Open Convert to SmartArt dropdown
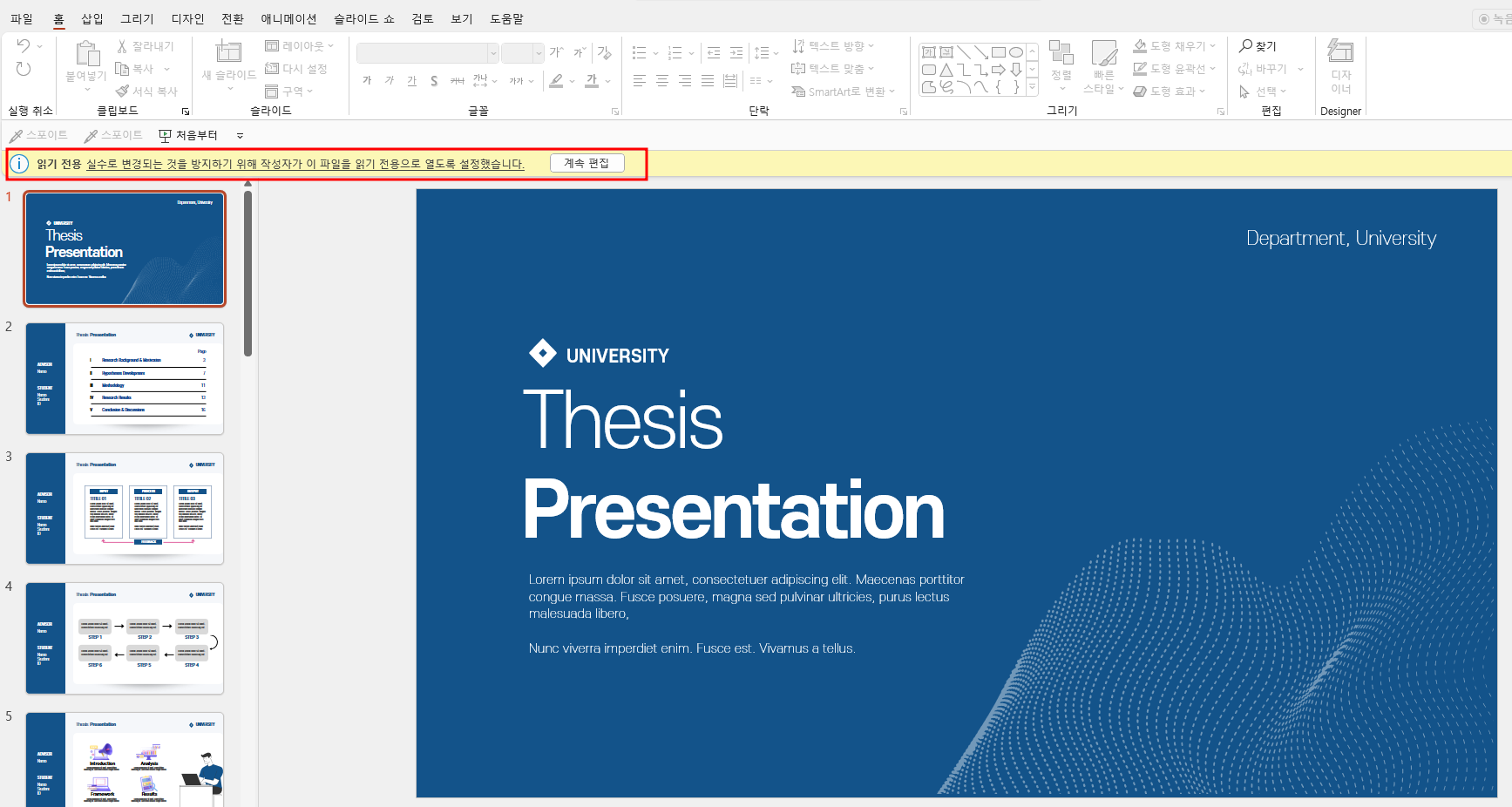Screen dimensions: 1512x807 tap(844, 92)
